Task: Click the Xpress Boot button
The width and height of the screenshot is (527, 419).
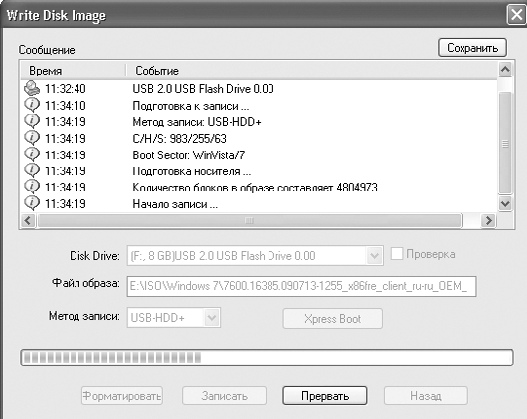Action: [332, 319]
